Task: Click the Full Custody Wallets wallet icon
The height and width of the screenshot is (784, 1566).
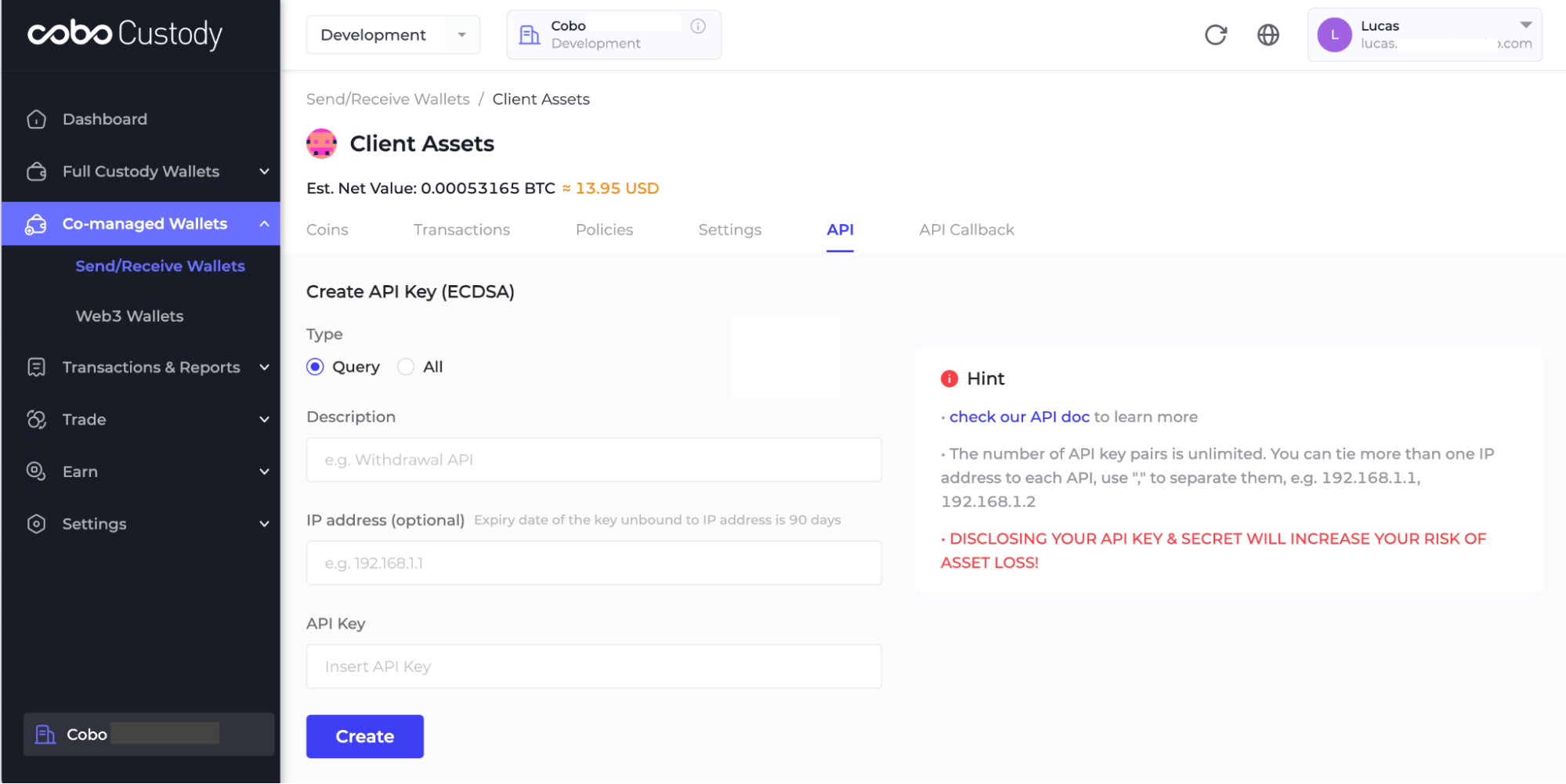Action: pyautogui.click(x=37, y=172)
